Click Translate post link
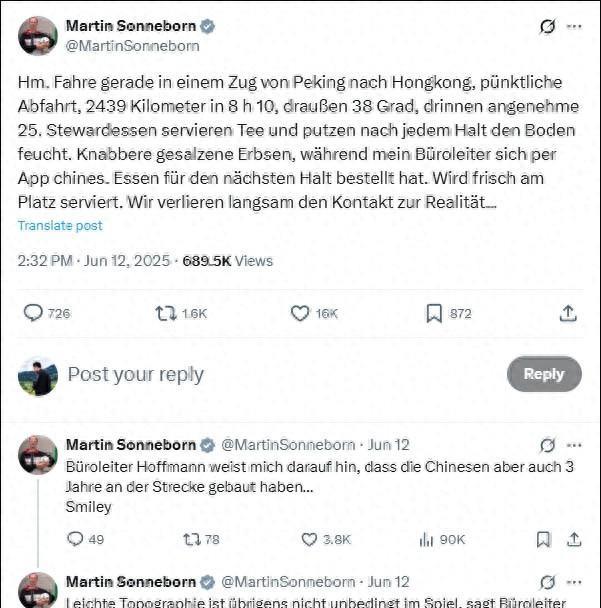 click(60, 226)
